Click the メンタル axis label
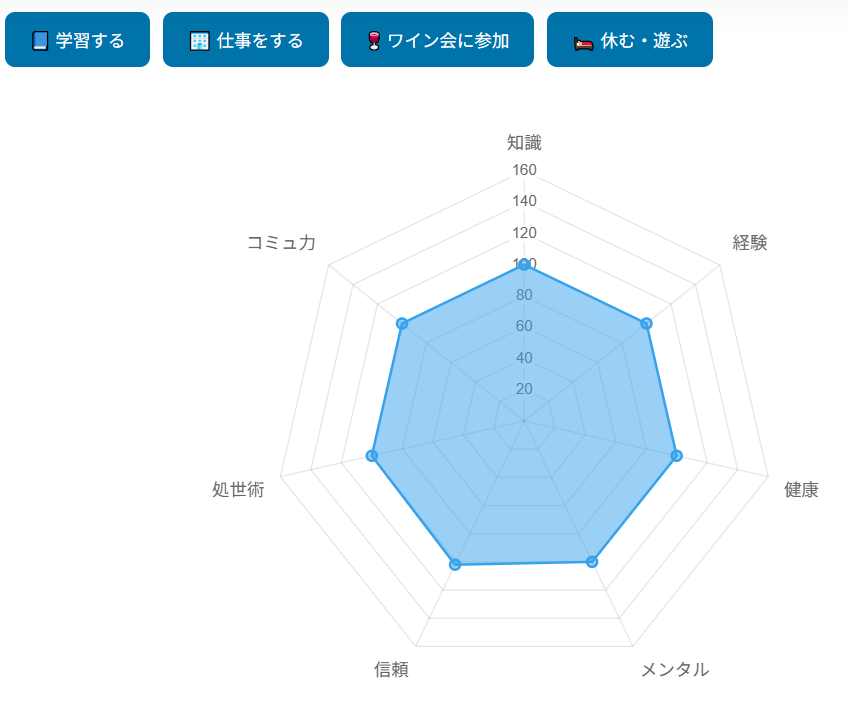Viewport: 848px width, 703px height. [674, 669]
